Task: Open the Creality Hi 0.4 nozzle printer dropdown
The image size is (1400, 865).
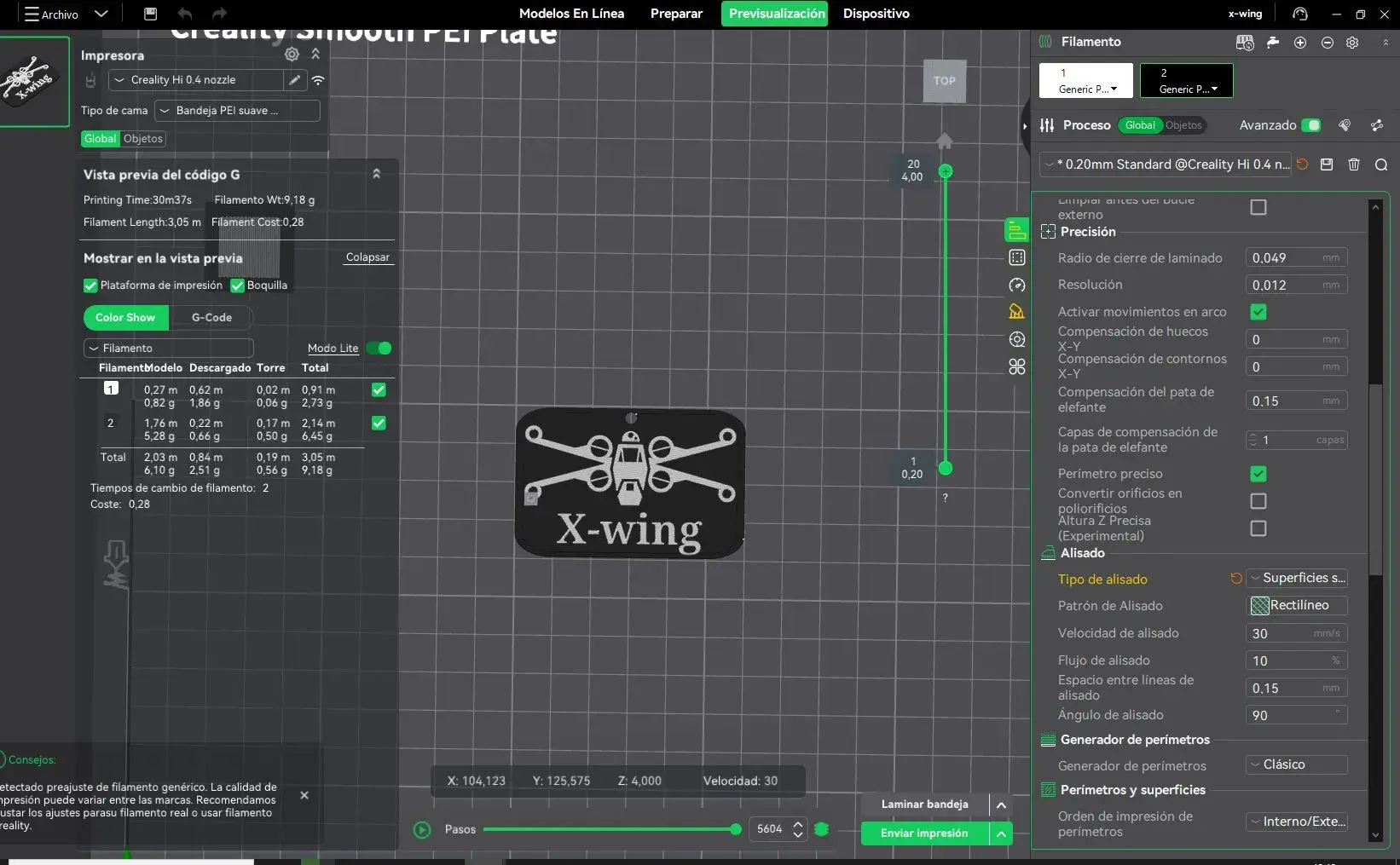Action: [x=196, y=80]
